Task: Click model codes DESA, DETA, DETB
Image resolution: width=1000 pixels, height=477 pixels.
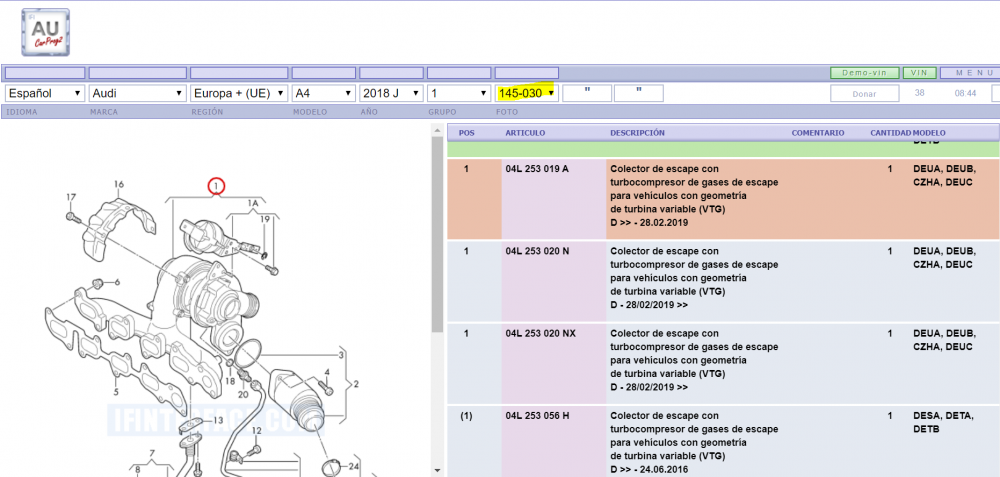Action: [943, 422]
